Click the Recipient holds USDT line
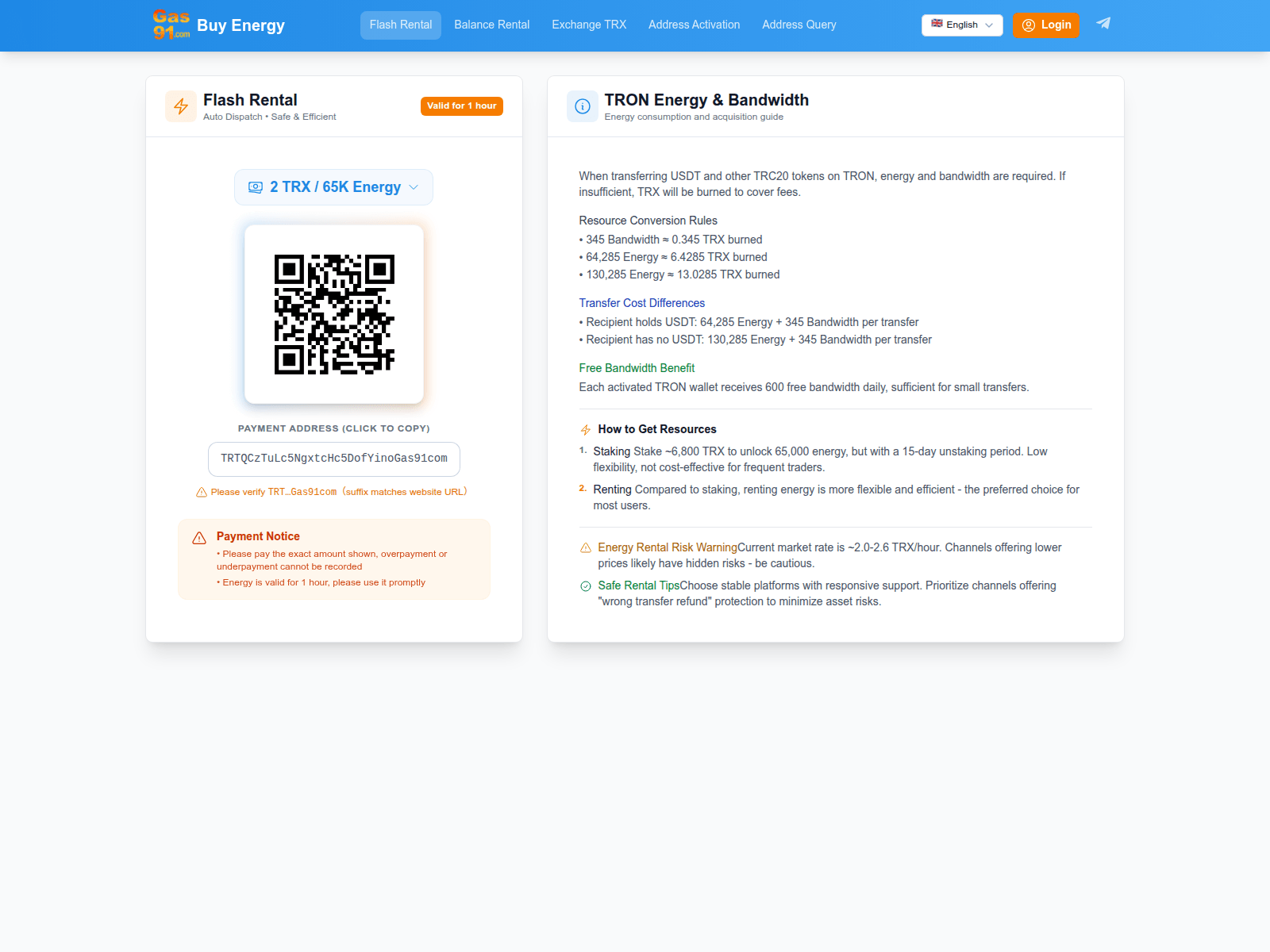The width and height of the screenshot is (1270, 952). [x=749, y=322]
